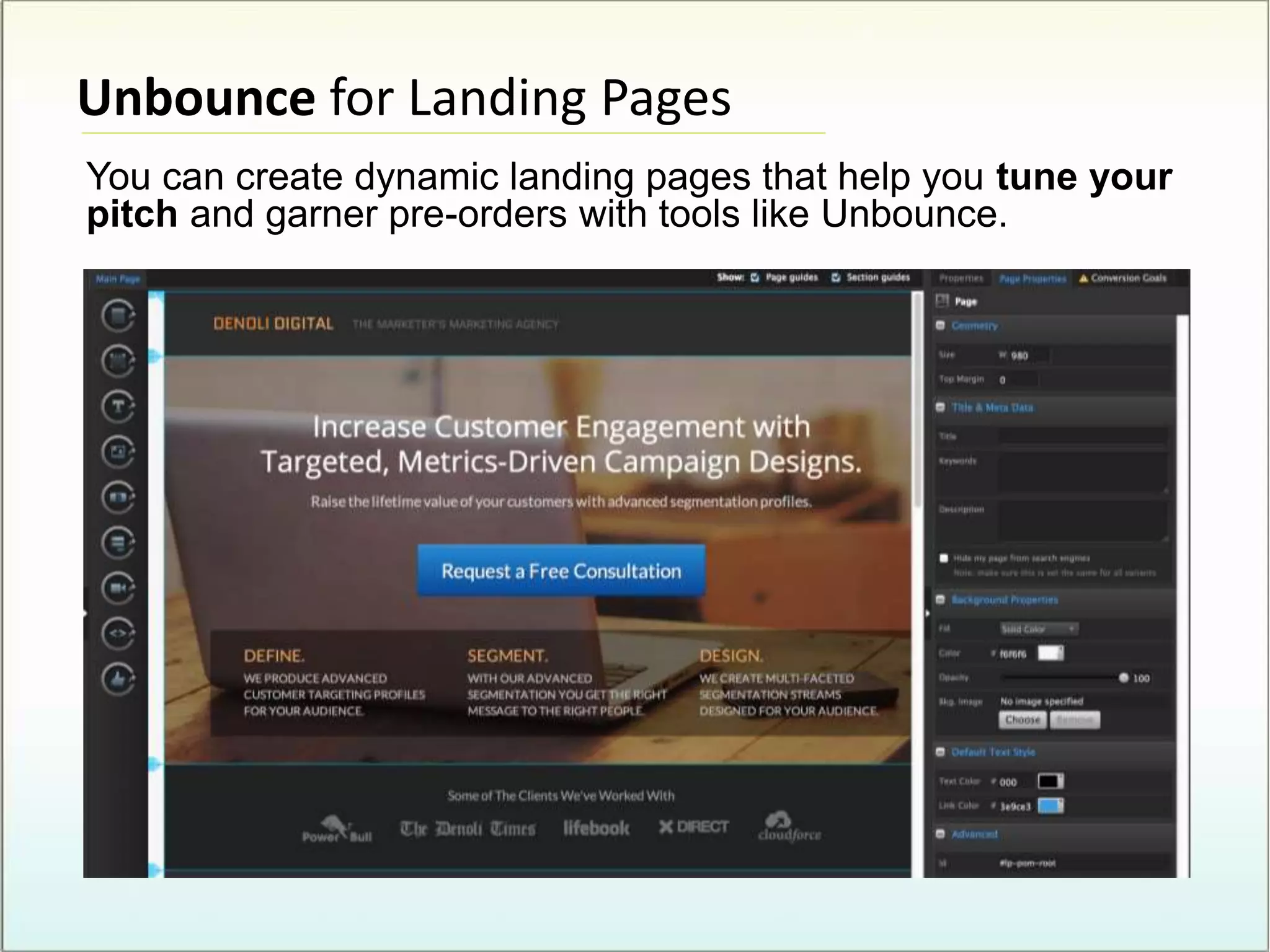The image size is (1270, 952).
Task: Collapse the Background Properties section
Action: [941, 600]
